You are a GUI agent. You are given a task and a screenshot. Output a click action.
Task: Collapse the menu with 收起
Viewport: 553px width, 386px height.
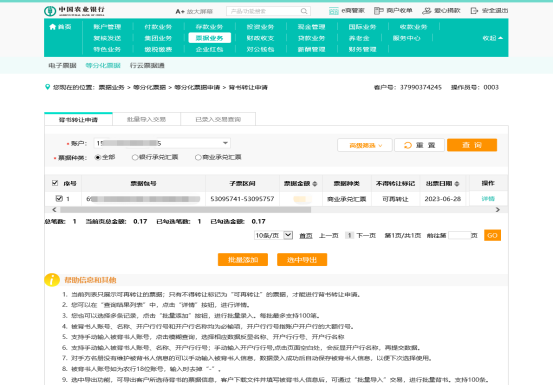tap(493, 38)
